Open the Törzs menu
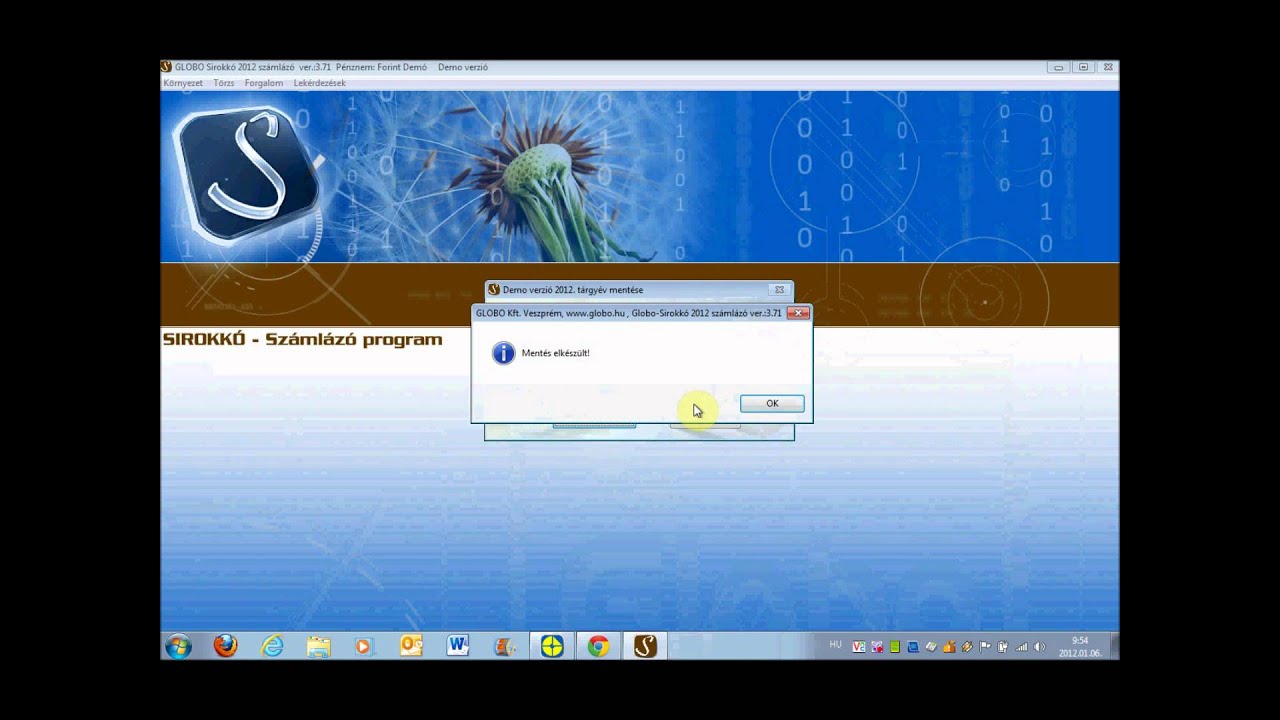This screenshot has height=720, width=1280. [224, 83]
